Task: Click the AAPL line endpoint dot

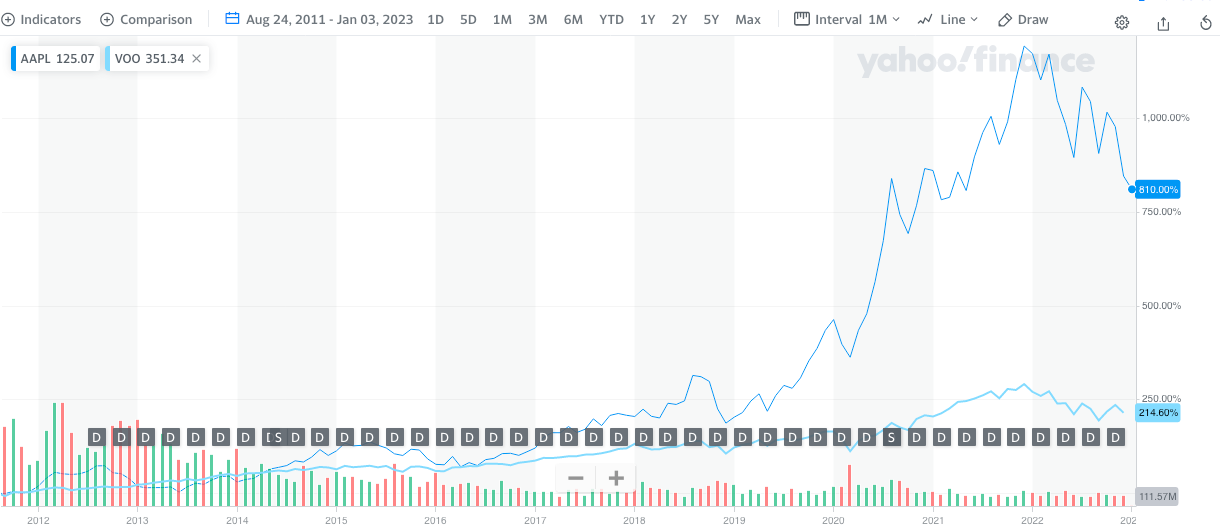Action: pos(1132,189)
